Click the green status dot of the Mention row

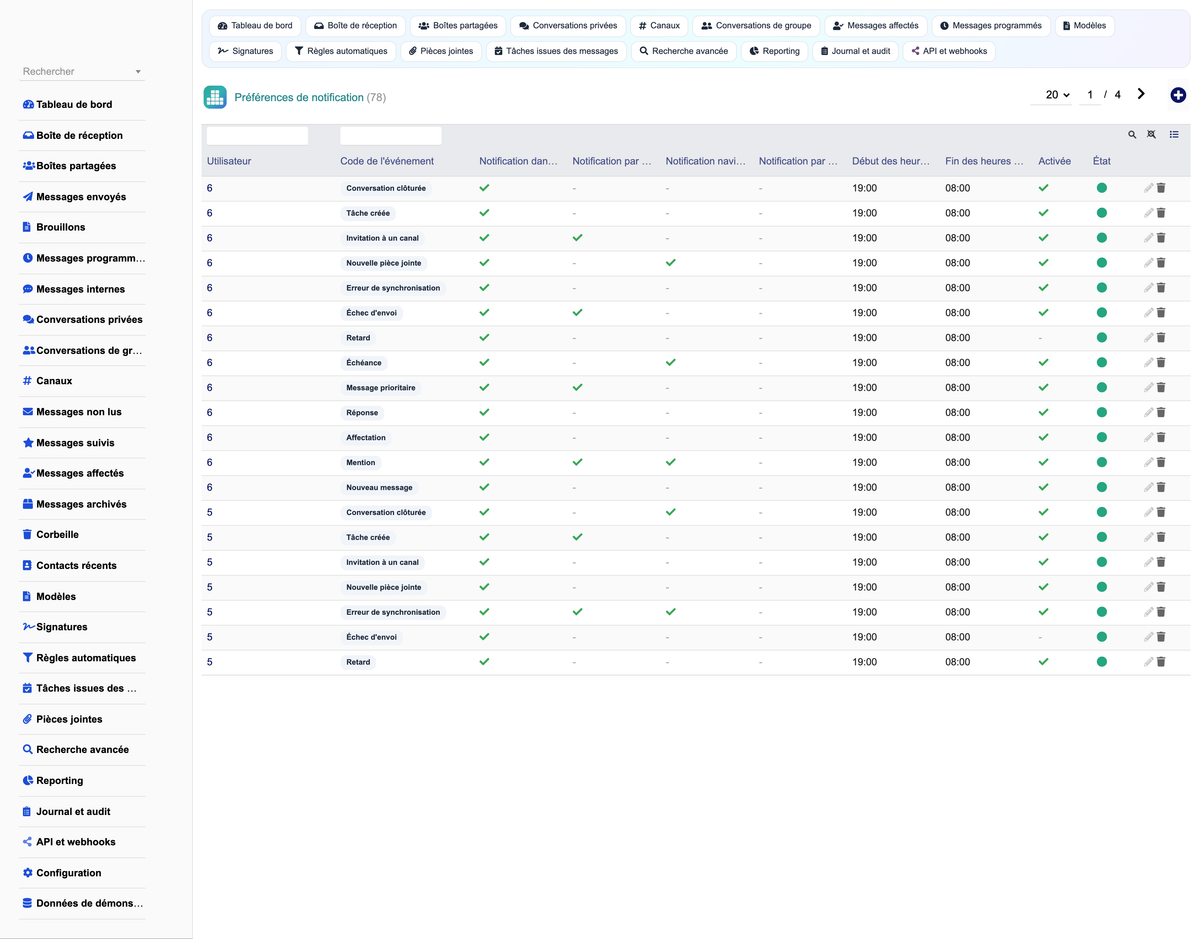pos(1101,462)
